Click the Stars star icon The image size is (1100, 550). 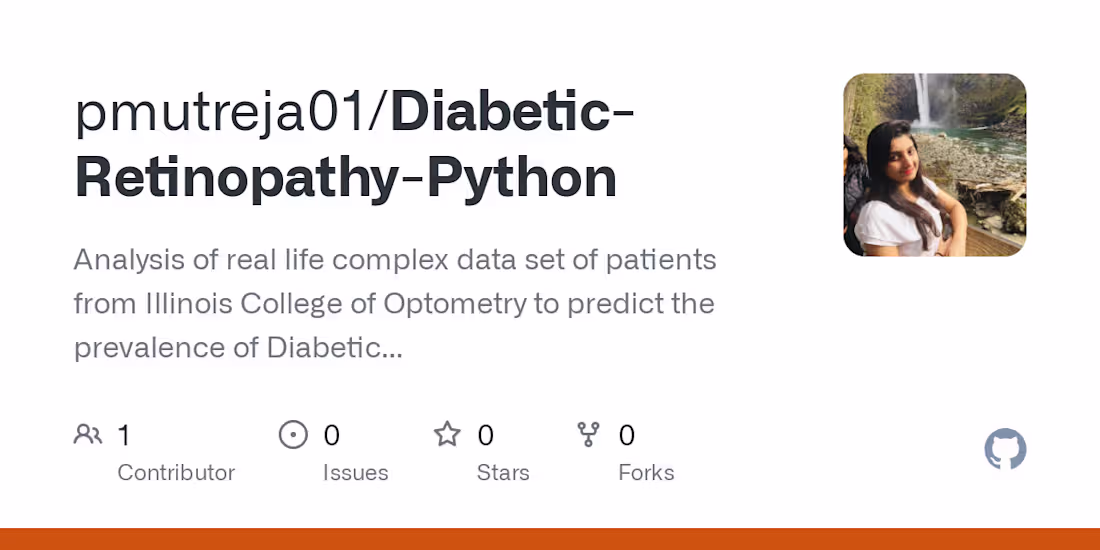point(447,434)
